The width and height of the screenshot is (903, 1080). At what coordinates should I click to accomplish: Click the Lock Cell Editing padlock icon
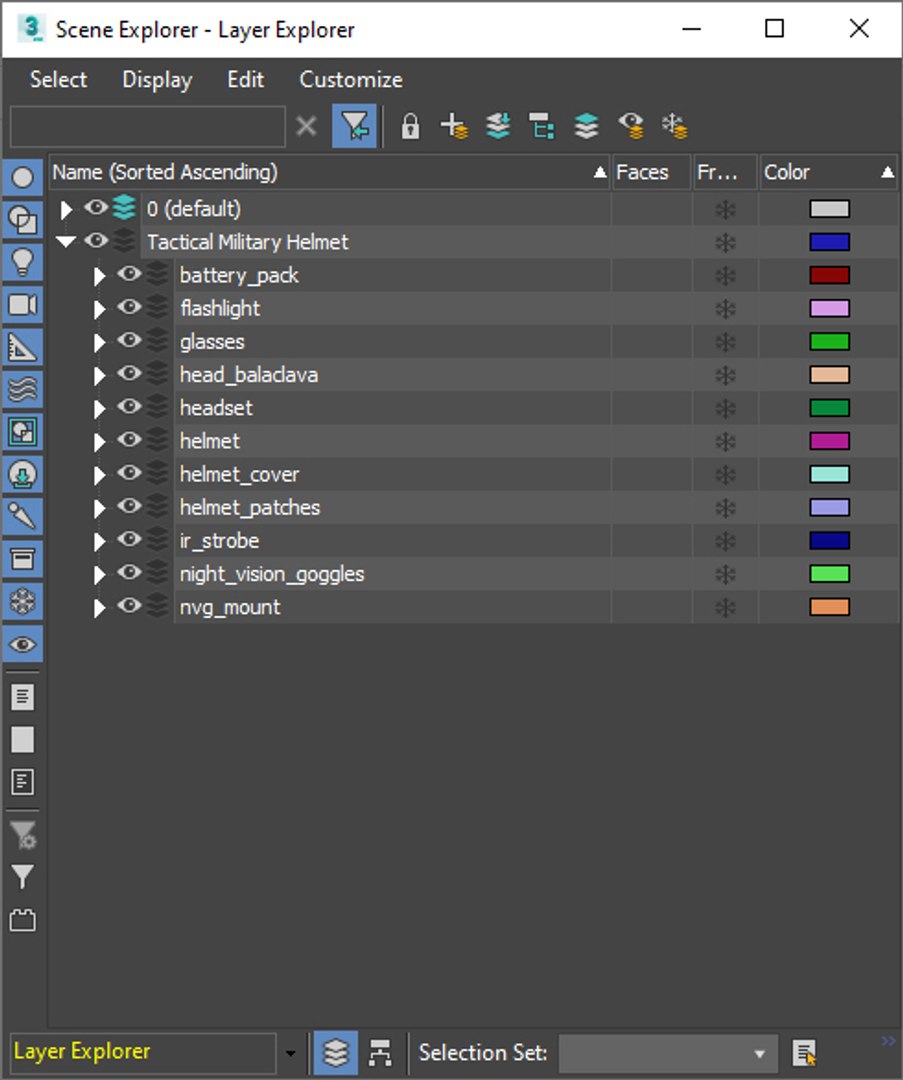click(x=410, y=127)
